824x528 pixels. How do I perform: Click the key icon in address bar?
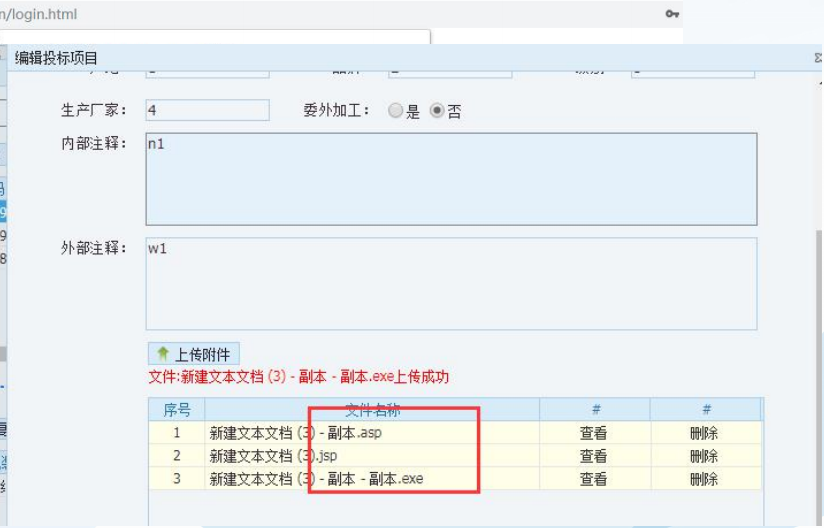pyautogui.click(x=672, y=14)
